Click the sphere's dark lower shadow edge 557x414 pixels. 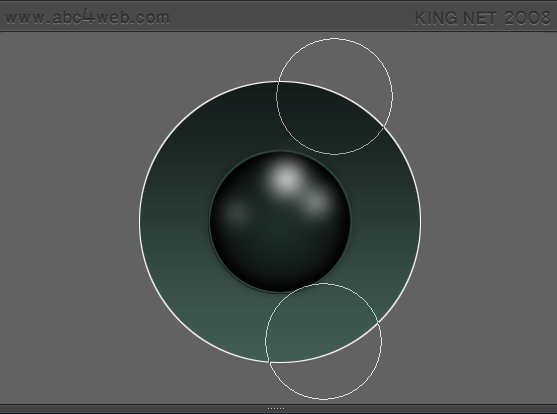coord(280,284)
